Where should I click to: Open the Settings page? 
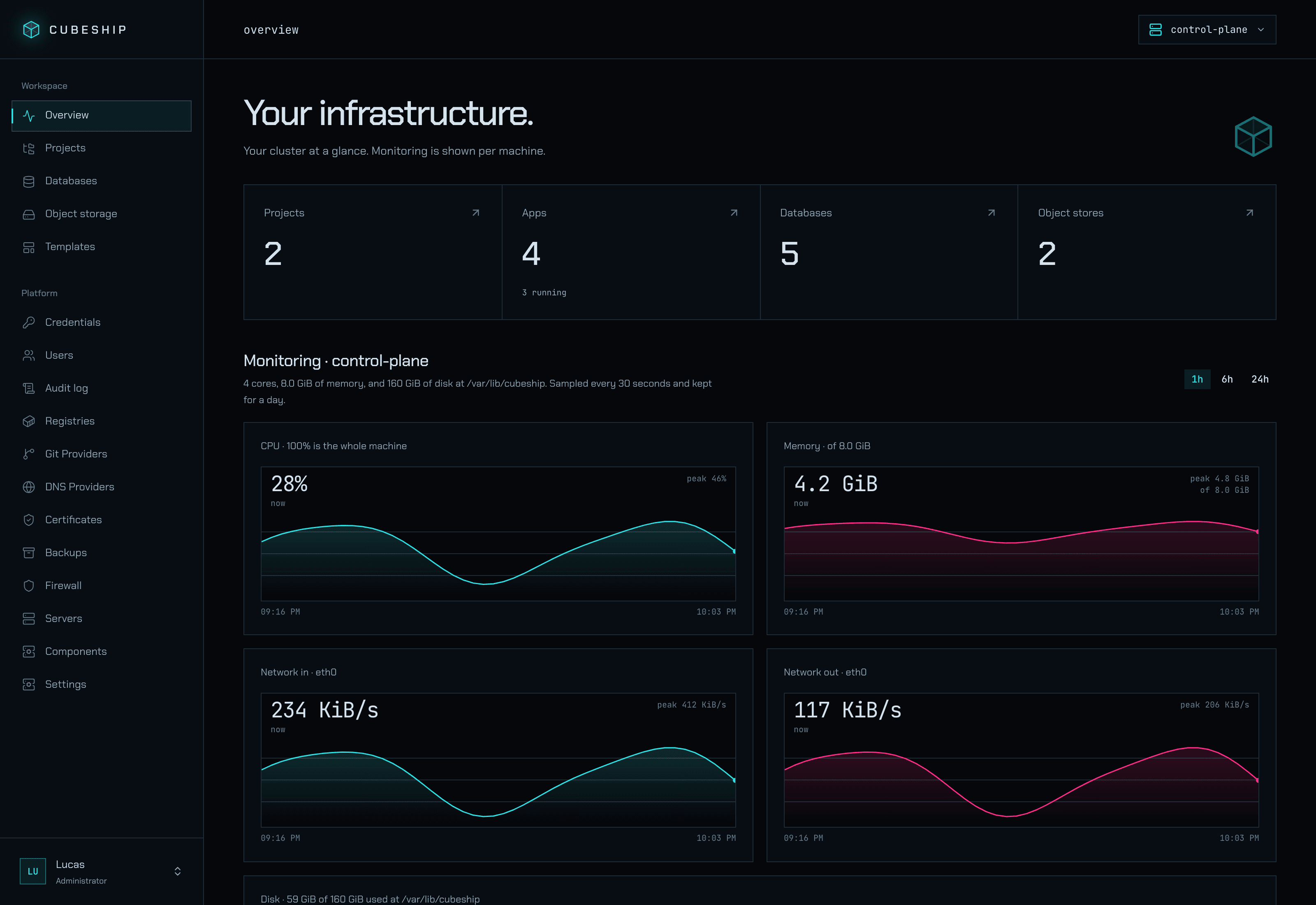pyautogui.click(x=102, y=685)
